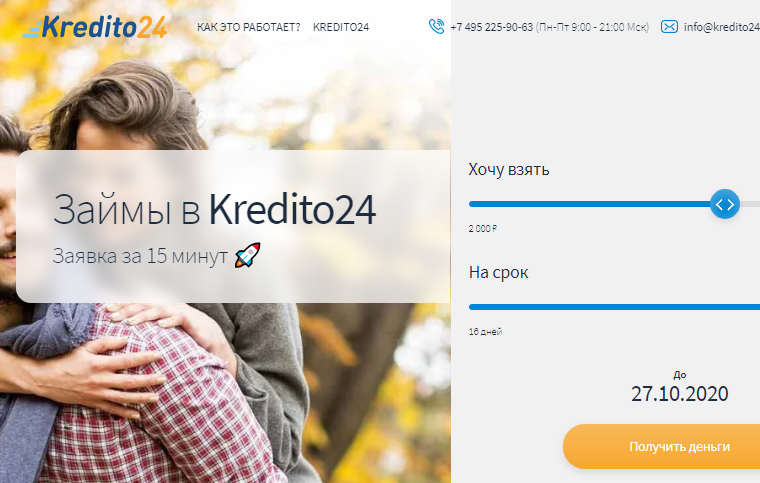This screenshot has height=483, width=760.
Task: Click the '16 дней' minimum term label
Action: click(x=485, y=332)
